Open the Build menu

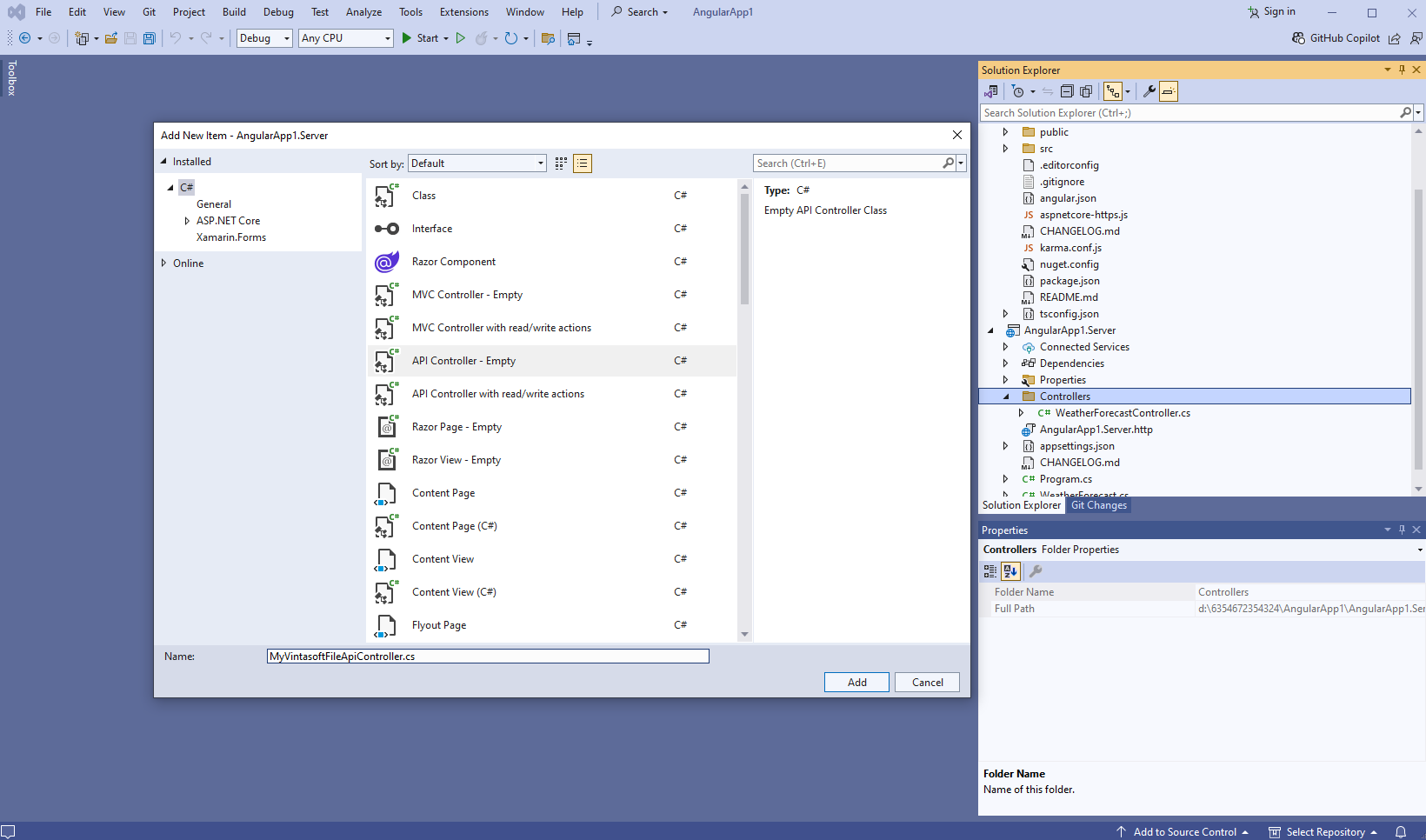pyautogui.click(x=234, y=12)
